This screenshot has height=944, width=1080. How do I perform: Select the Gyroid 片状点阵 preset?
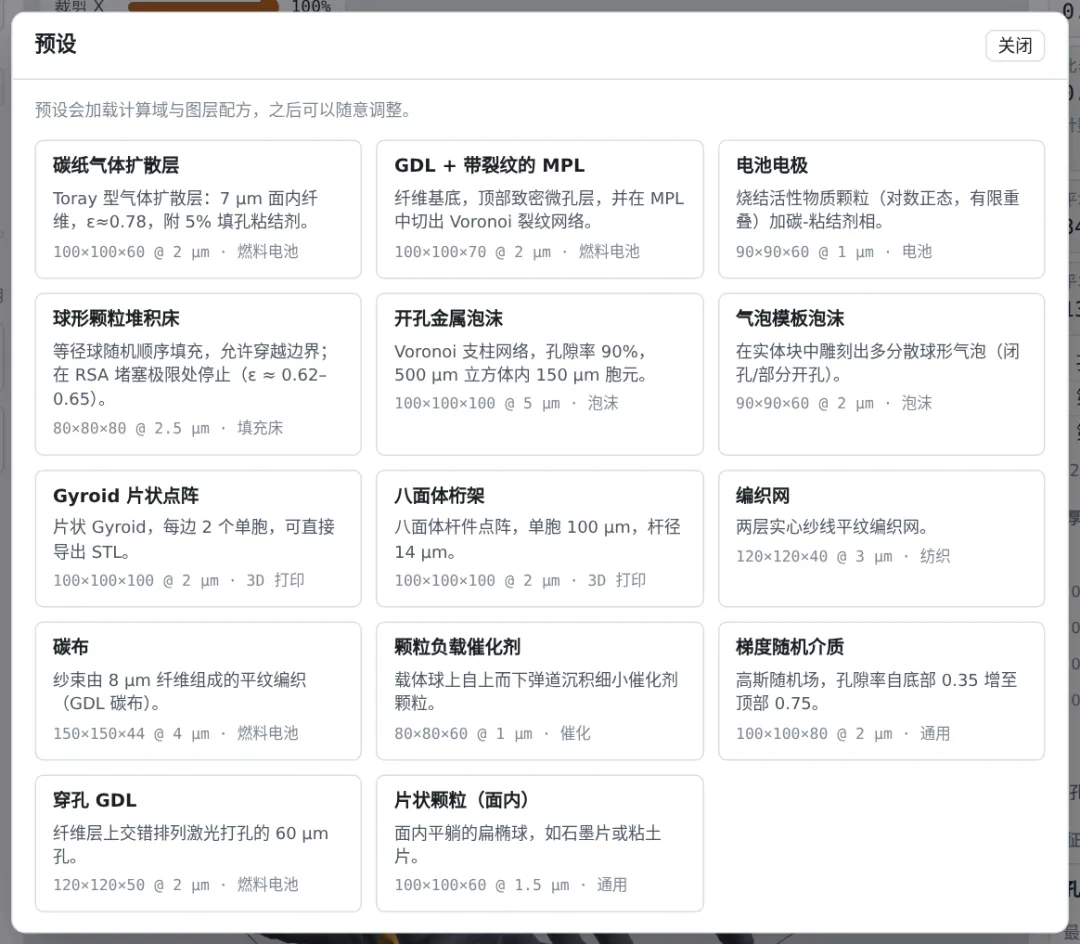(x=198, y=538)
